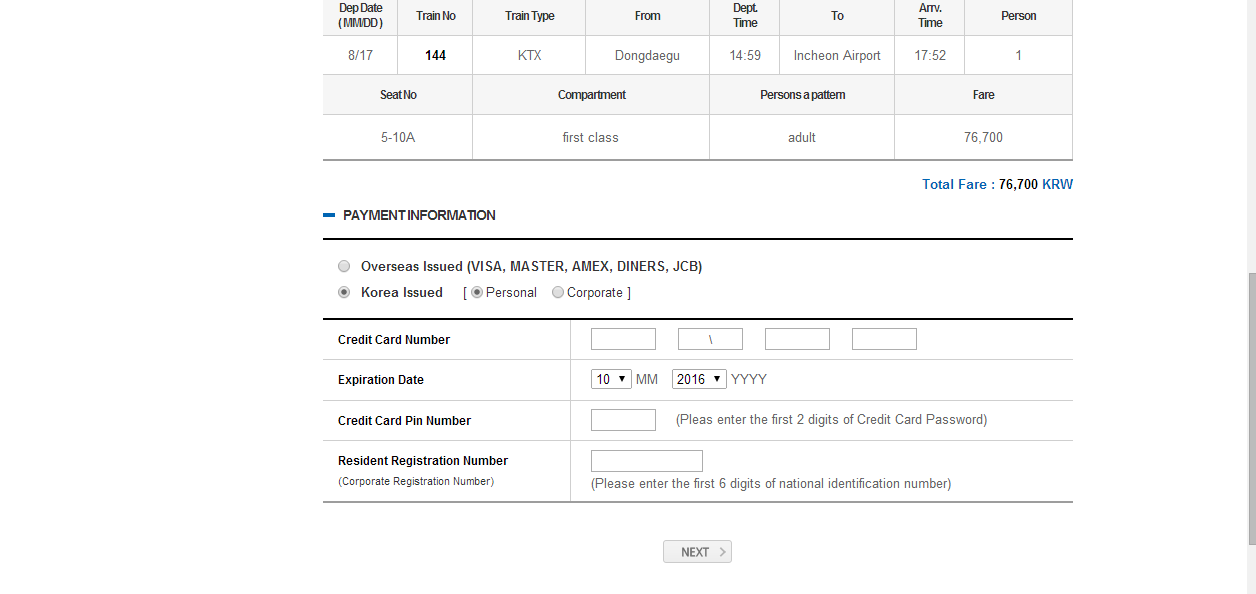Click seat number 5-10A cell

click(x=398, y=138)
